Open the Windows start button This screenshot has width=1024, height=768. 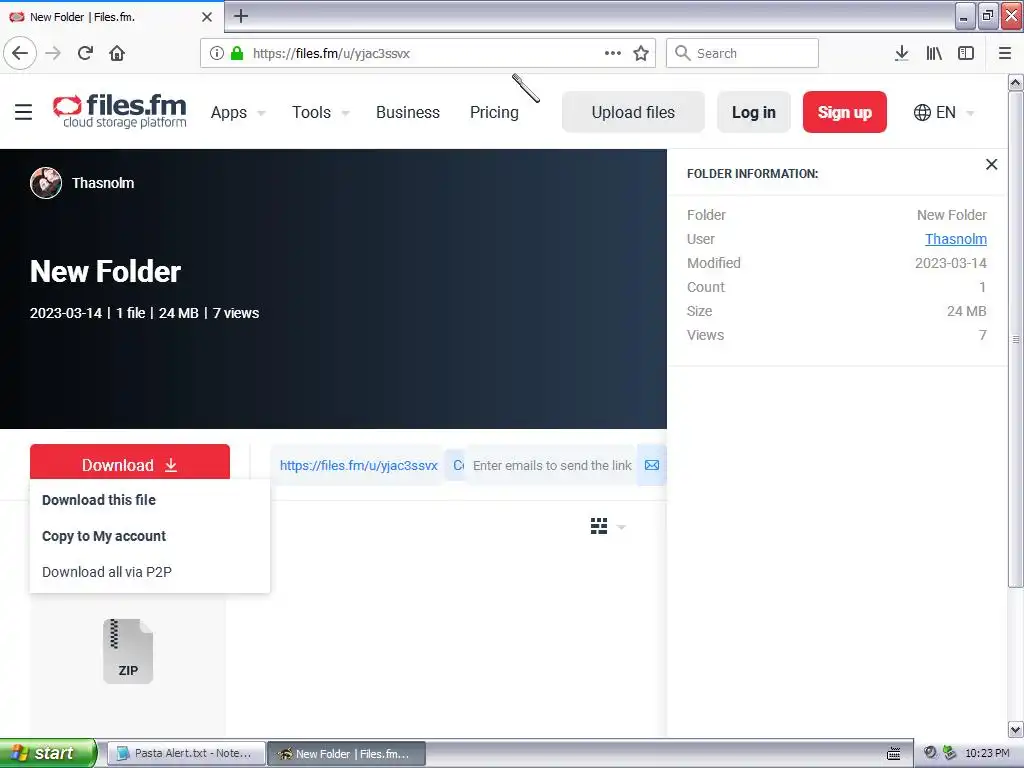pyautogui.click(x=47, y=753)
